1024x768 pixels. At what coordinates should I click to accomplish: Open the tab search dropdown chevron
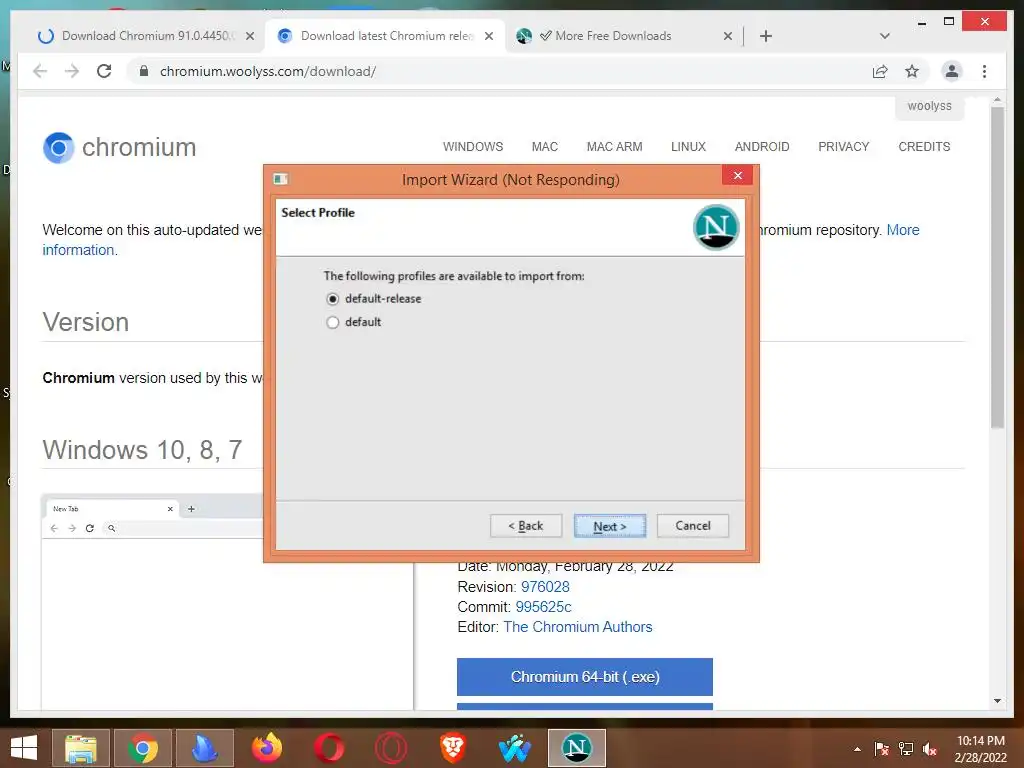coord(885,36)
